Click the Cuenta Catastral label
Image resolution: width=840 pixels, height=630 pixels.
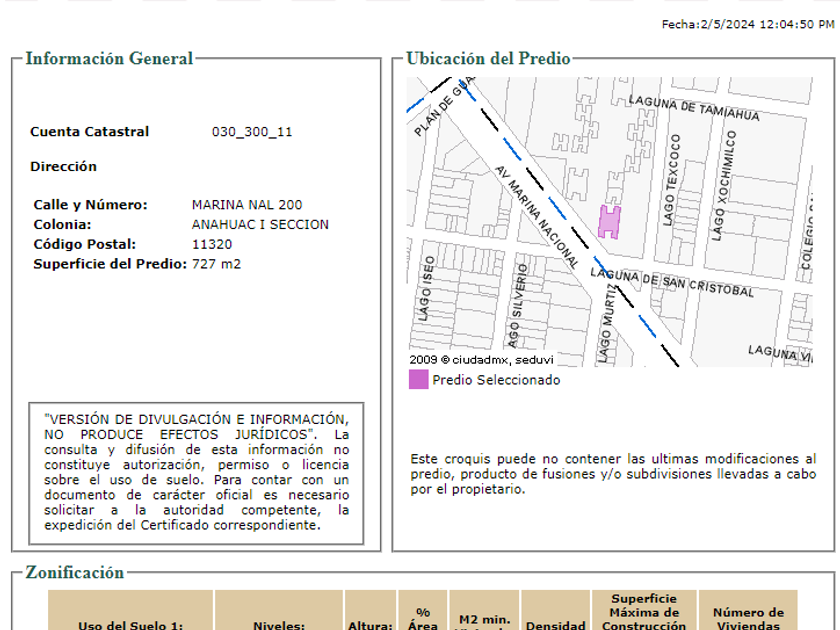click(x=89, y=132)
